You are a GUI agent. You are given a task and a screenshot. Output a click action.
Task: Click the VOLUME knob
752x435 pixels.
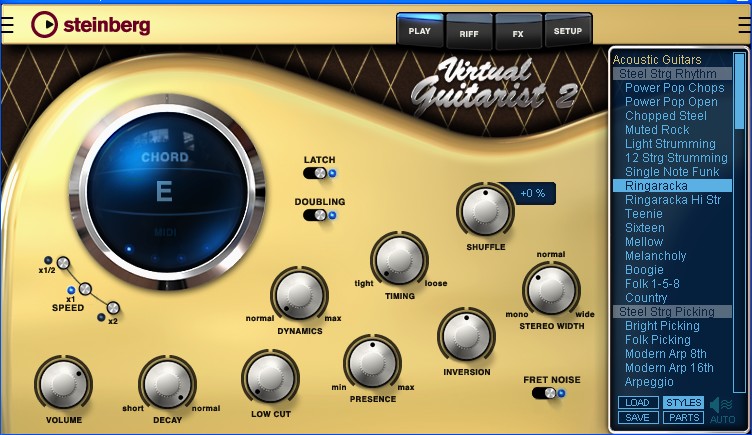pos(64,384)
